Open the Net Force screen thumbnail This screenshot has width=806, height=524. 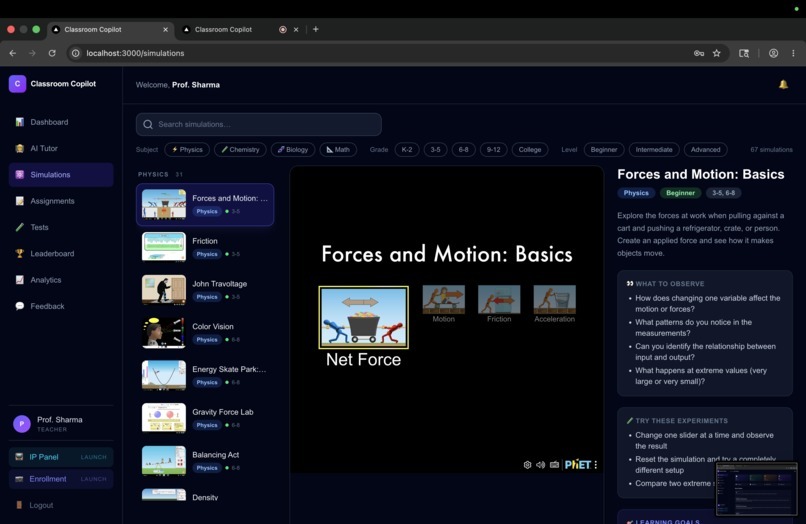tap(363, 317)
